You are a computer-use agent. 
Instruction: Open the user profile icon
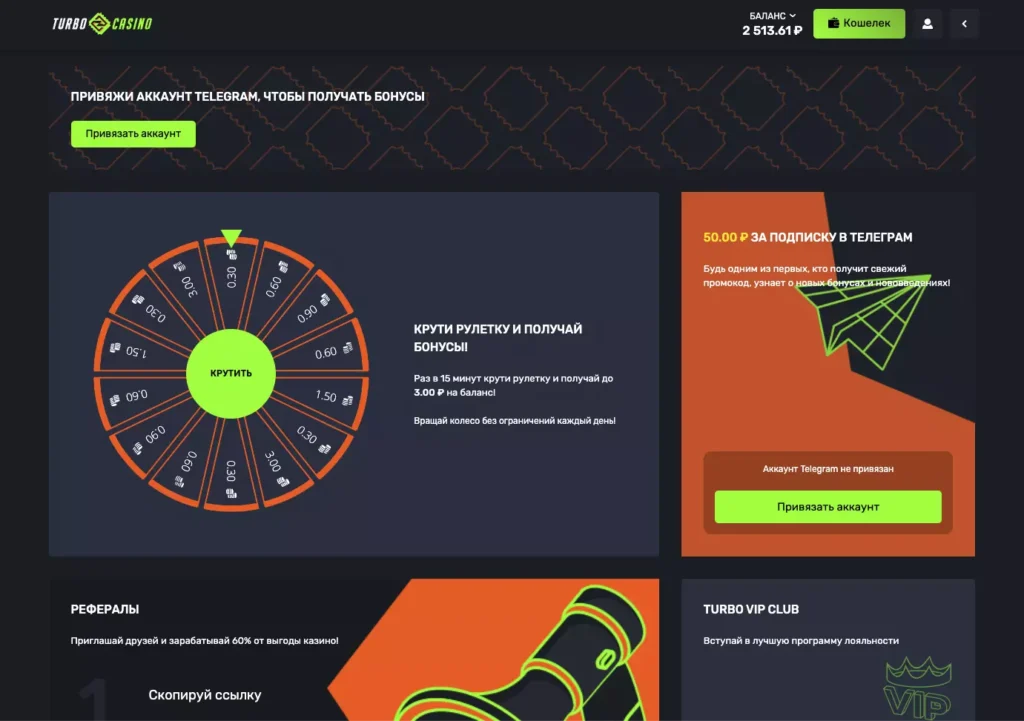[x=927, y=24]
